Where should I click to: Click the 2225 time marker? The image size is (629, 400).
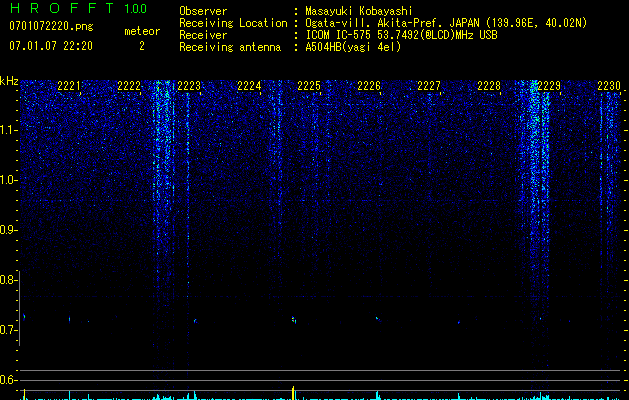309,85
